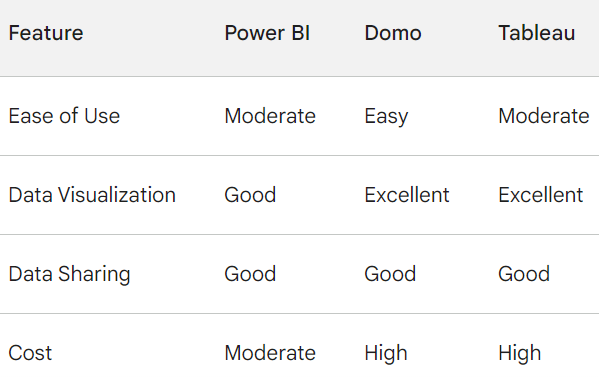Select Domo's Easy cell
This screenshot has width=599, height=379.
386,117
